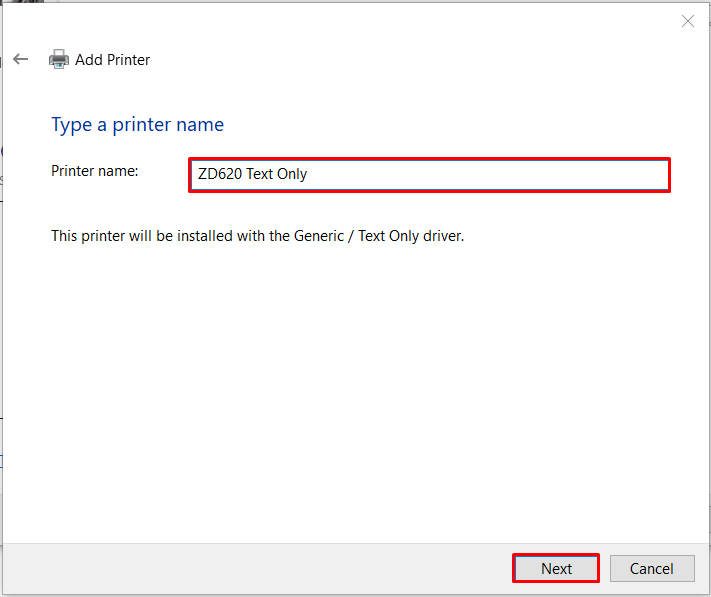Close the Add Printer dialog with X
Viewport: 711px width, 597px height.
[x=687, y=21]
